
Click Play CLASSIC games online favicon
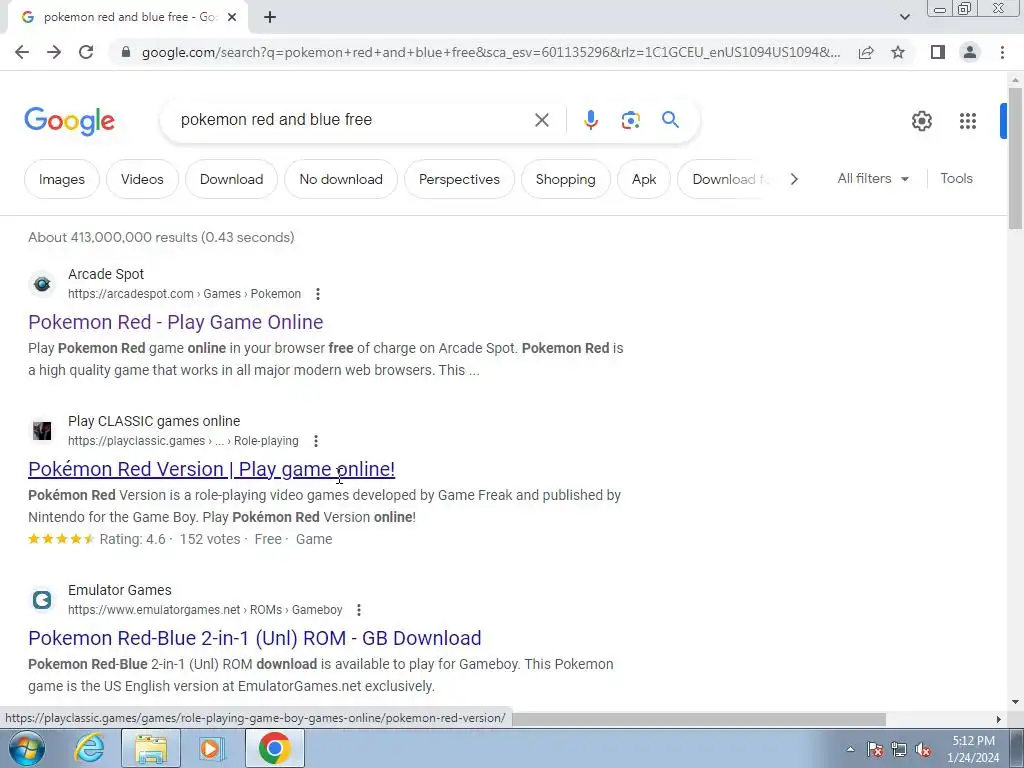coord(42,431)
